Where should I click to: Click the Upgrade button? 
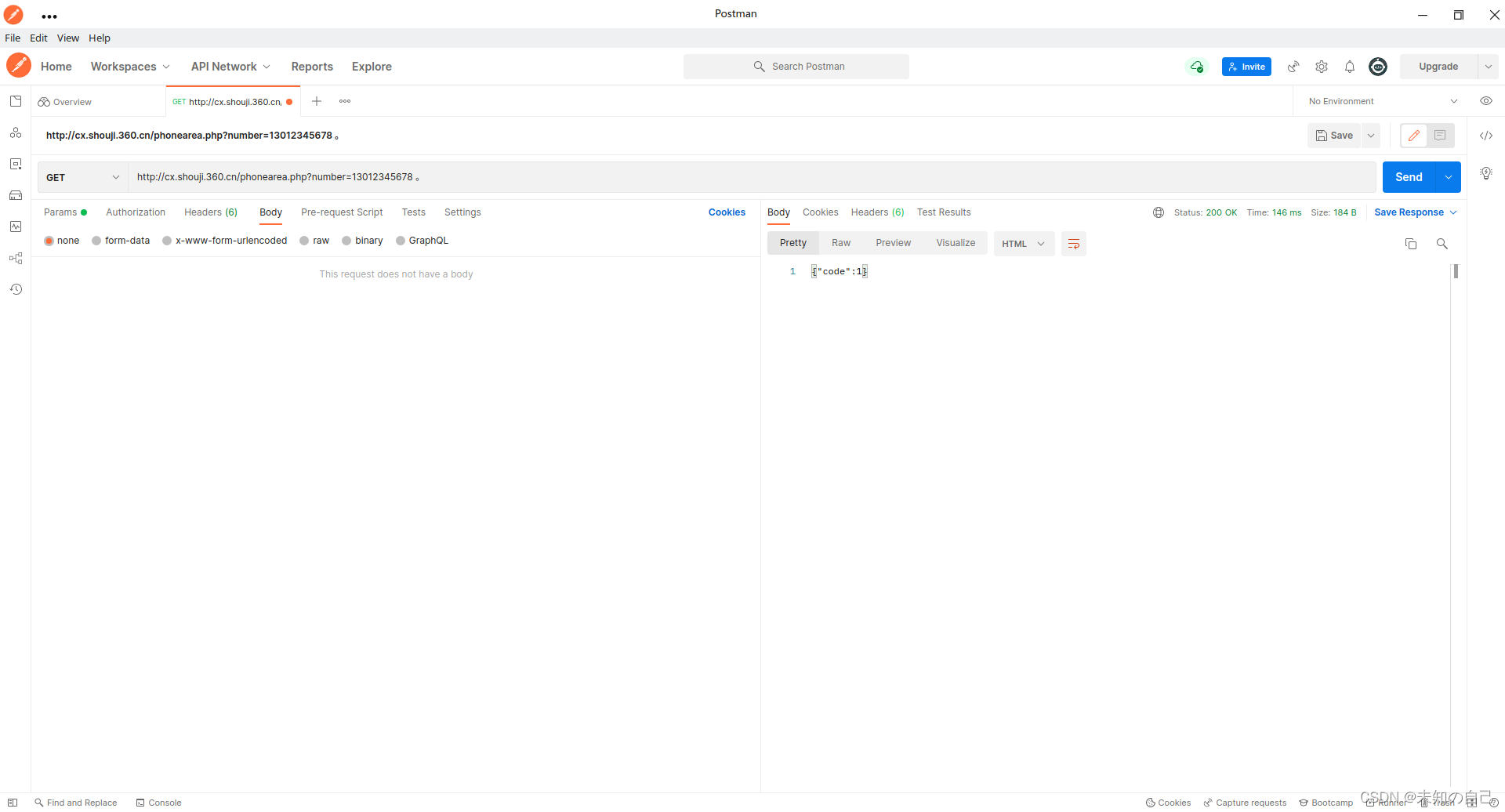[1438, 67]
